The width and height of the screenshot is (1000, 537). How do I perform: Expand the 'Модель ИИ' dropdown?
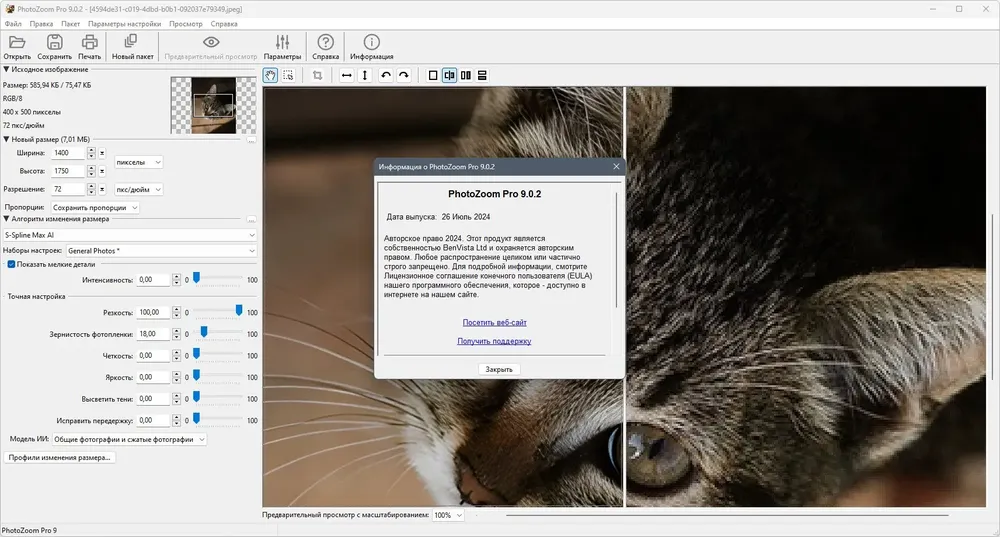pos(130,439)
